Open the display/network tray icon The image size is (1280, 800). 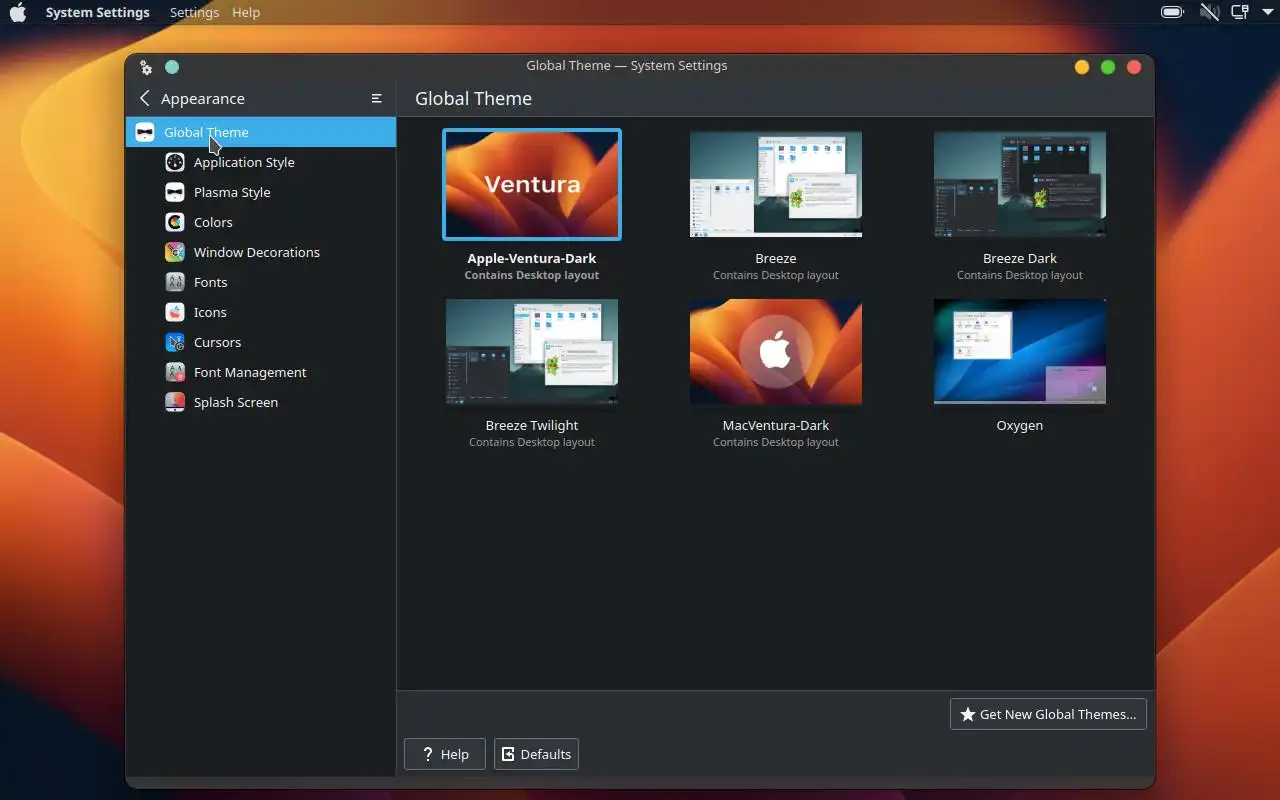tap(1240, 12)
